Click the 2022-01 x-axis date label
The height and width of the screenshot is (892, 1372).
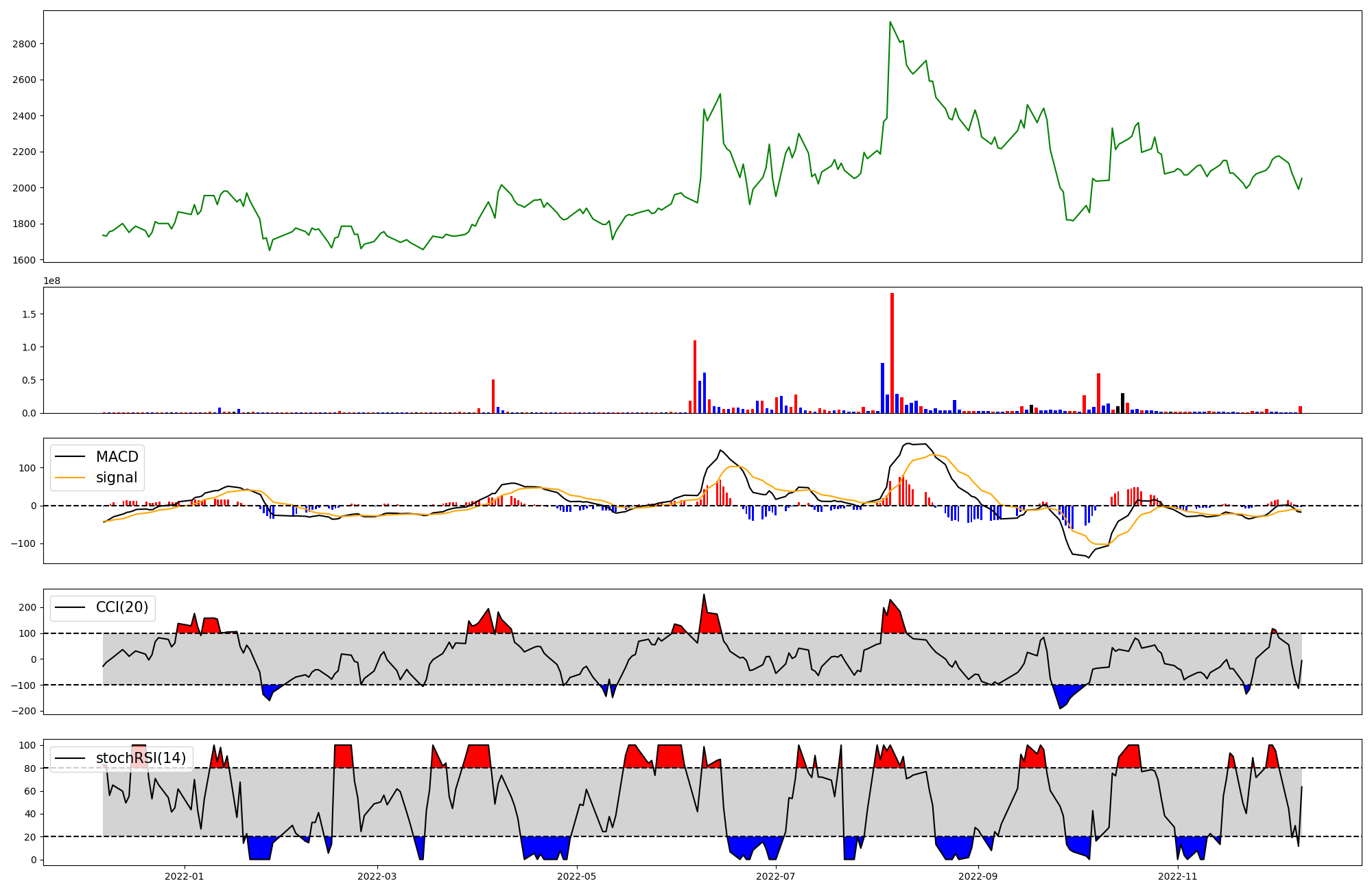pyautogui.click(x=184, y=876)
